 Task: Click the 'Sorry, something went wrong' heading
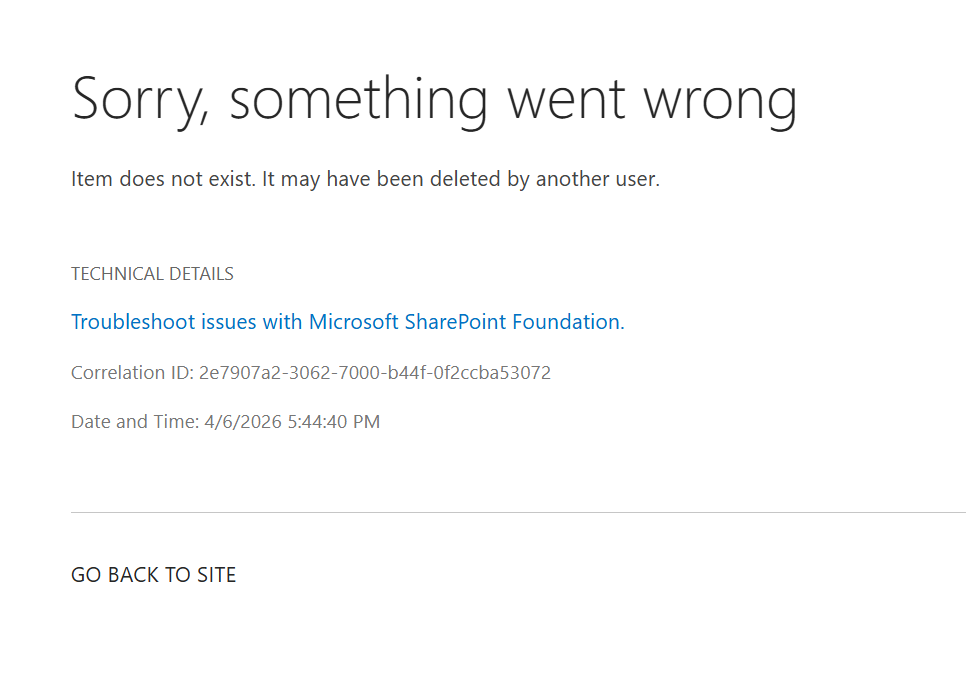(x=434, y=99)
